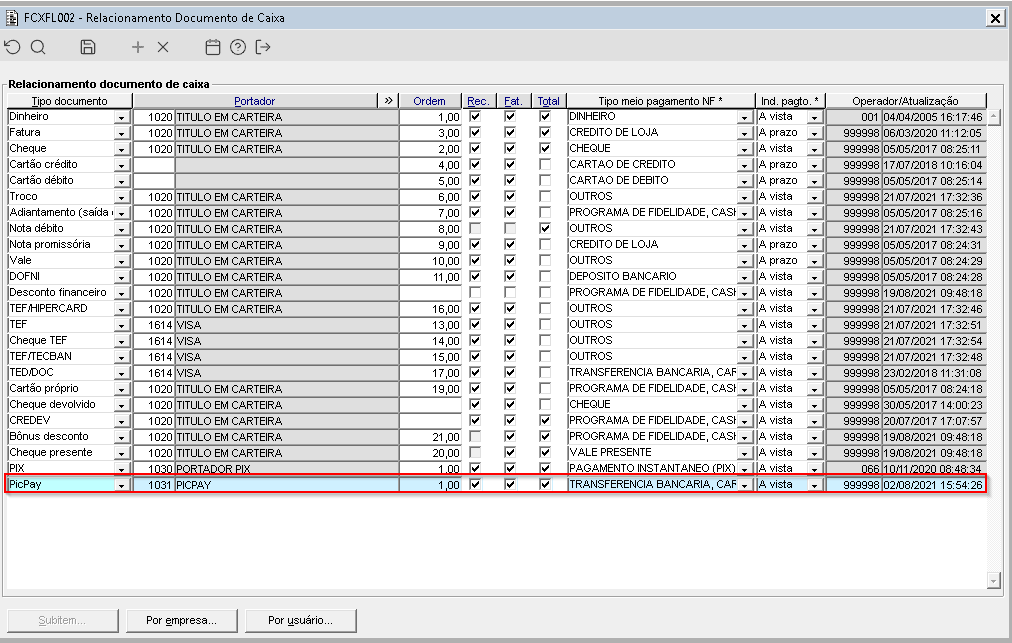Viewport: 1012px width, 643px height.
Task: Open the calendar toolbar icon
Action: (x=212, y=47)
